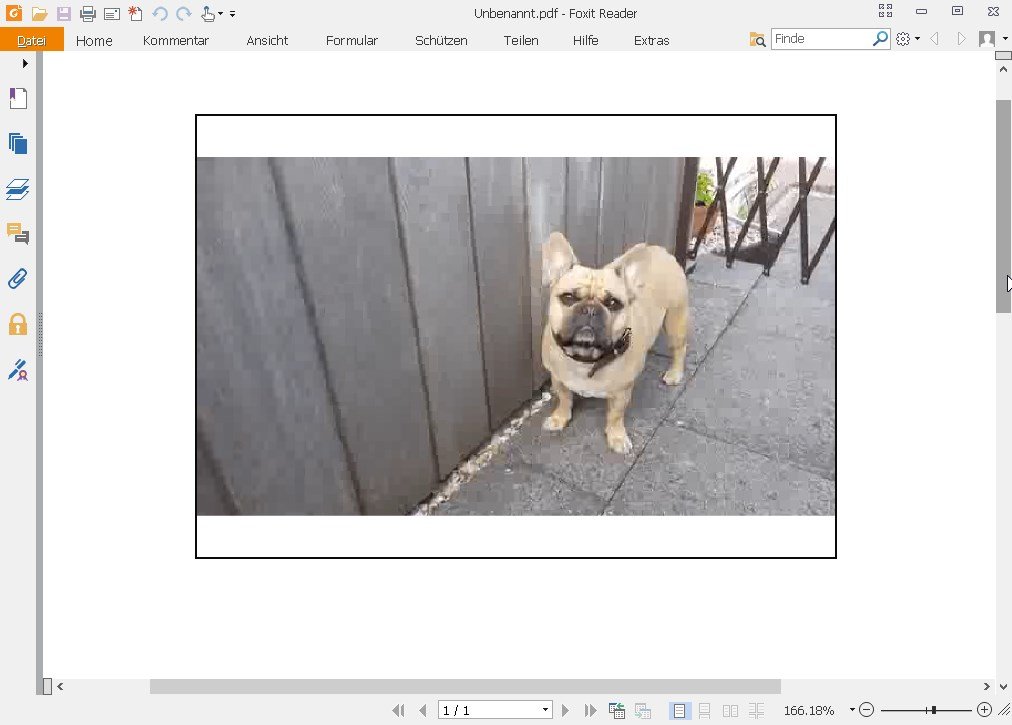The image size is (1012, 725).
Task: Open the Datei menu
Action: 31,41
